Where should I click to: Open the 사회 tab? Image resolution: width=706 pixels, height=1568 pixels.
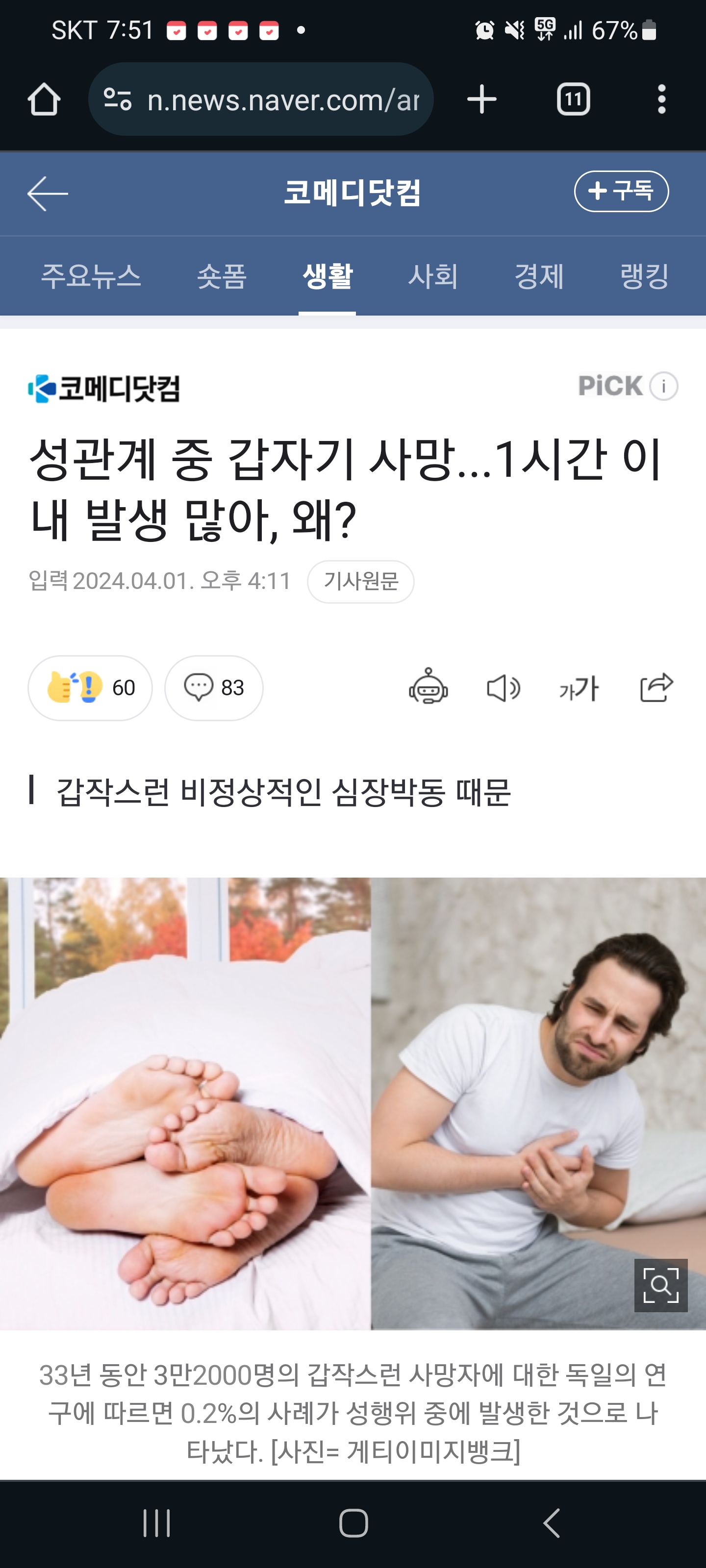tap(433, 276)
